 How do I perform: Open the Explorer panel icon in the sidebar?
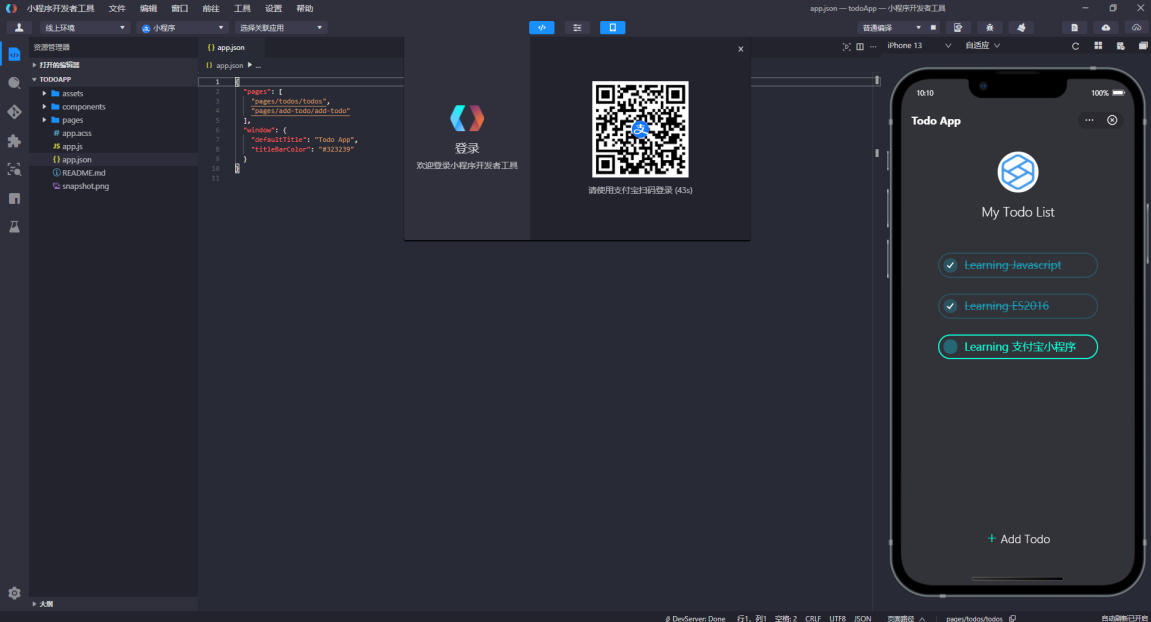point(14,54)
